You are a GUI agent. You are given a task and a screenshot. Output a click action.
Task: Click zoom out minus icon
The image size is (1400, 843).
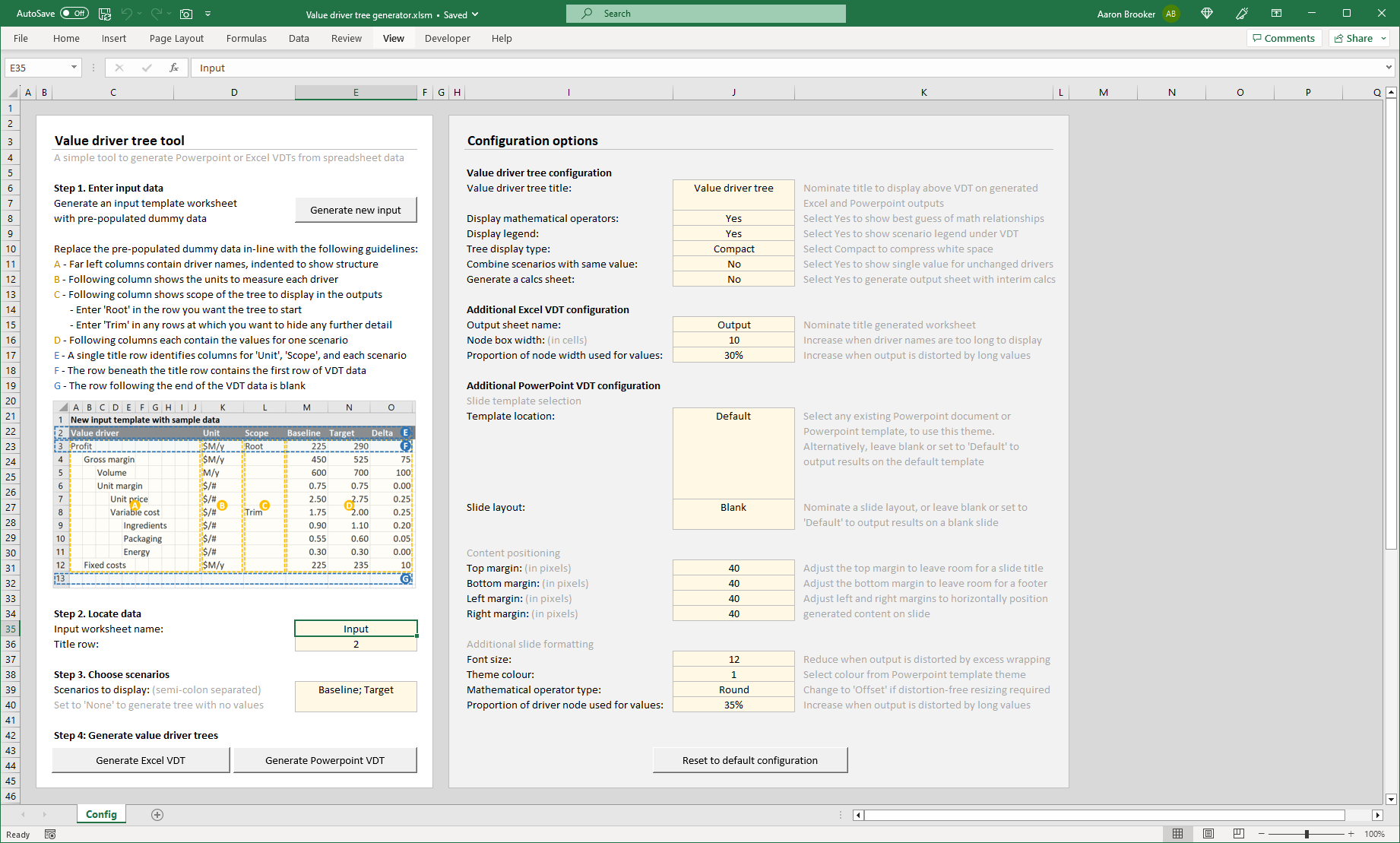[x=1262, y=834]
